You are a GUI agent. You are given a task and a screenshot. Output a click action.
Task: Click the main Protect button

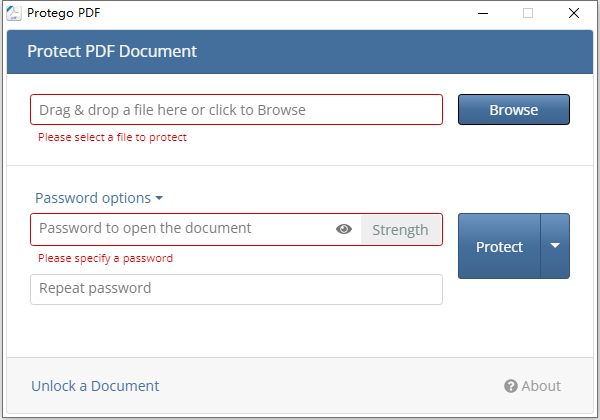pos(499,246)
